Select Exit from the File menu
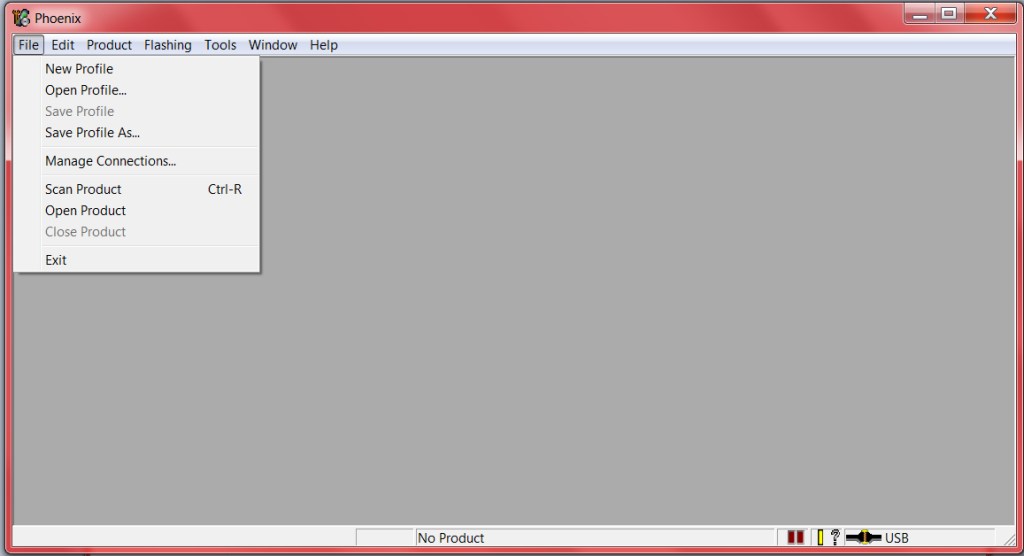The image size is (1024, 556). click(136, 260)
